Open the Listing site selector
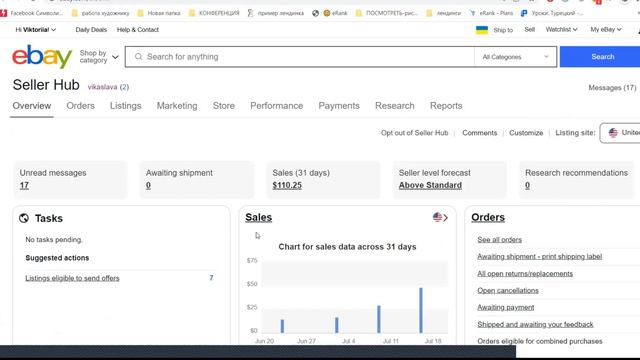 point(620,133)
